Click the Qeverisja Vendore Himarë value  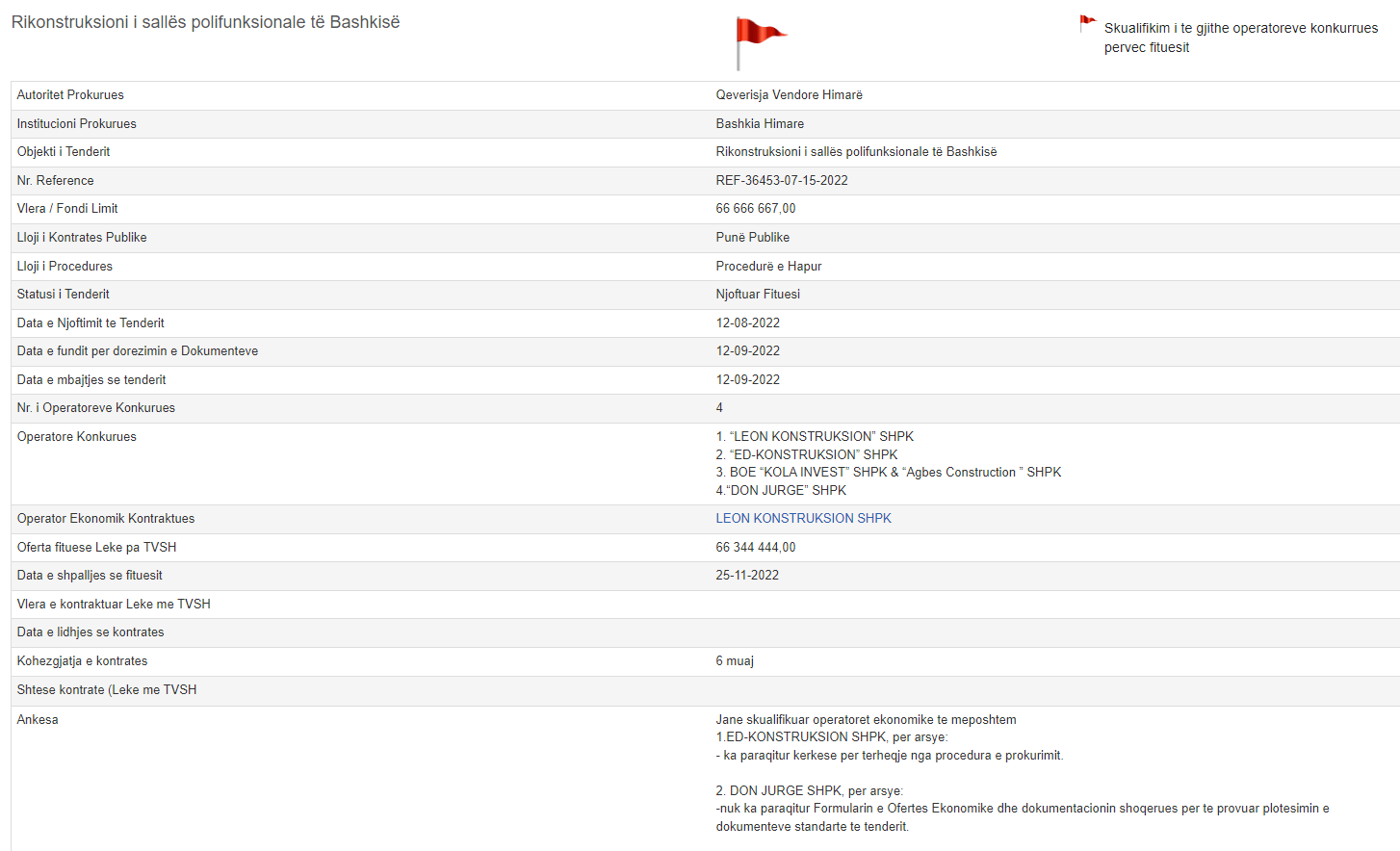pyautogui.click(x=789, y=95)
